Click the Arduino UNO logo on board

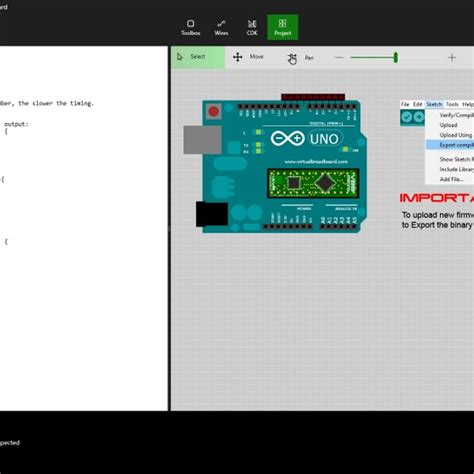(x=306, y=138)
